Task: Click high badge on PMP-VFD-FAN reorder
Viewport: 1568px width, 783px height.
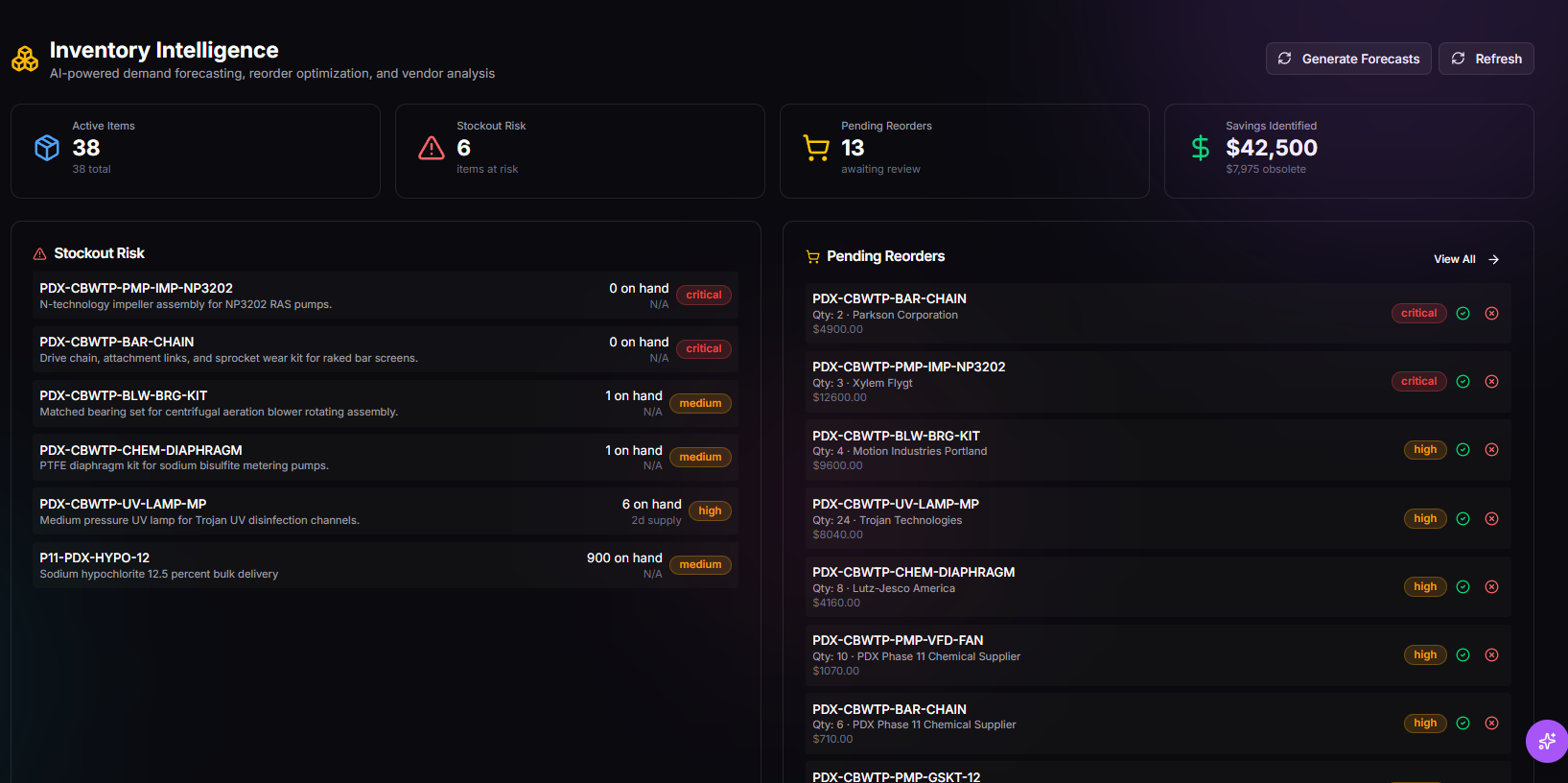Action: (x=1425, y=655)
